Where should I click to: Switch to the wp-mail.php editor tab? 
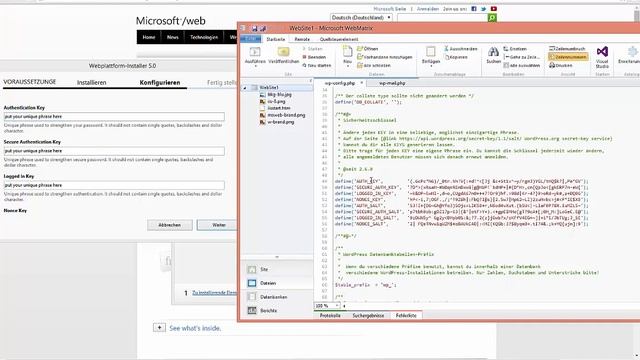click(x=392, y=83)
